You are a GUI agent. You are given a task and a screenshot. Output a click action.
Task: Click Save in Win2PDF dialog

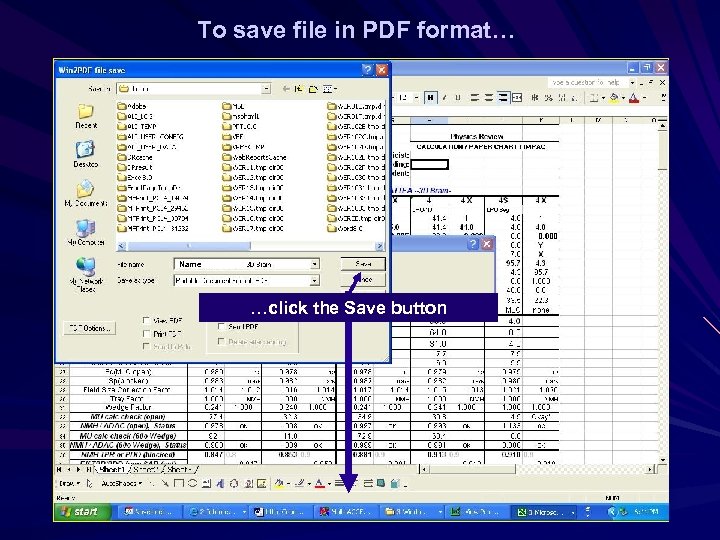[363, 264]
